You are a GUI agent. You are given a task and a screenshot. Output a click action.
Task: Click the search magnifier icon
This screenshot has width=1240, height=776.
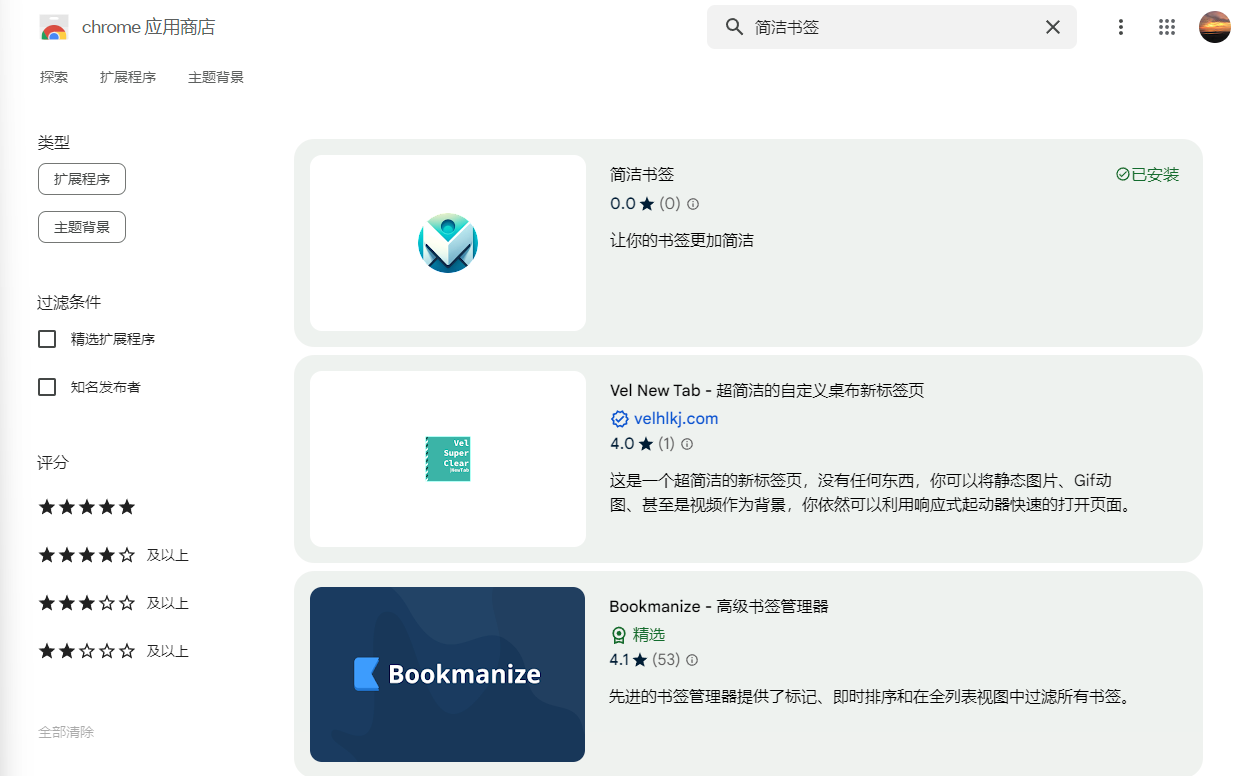coord(735,27)
